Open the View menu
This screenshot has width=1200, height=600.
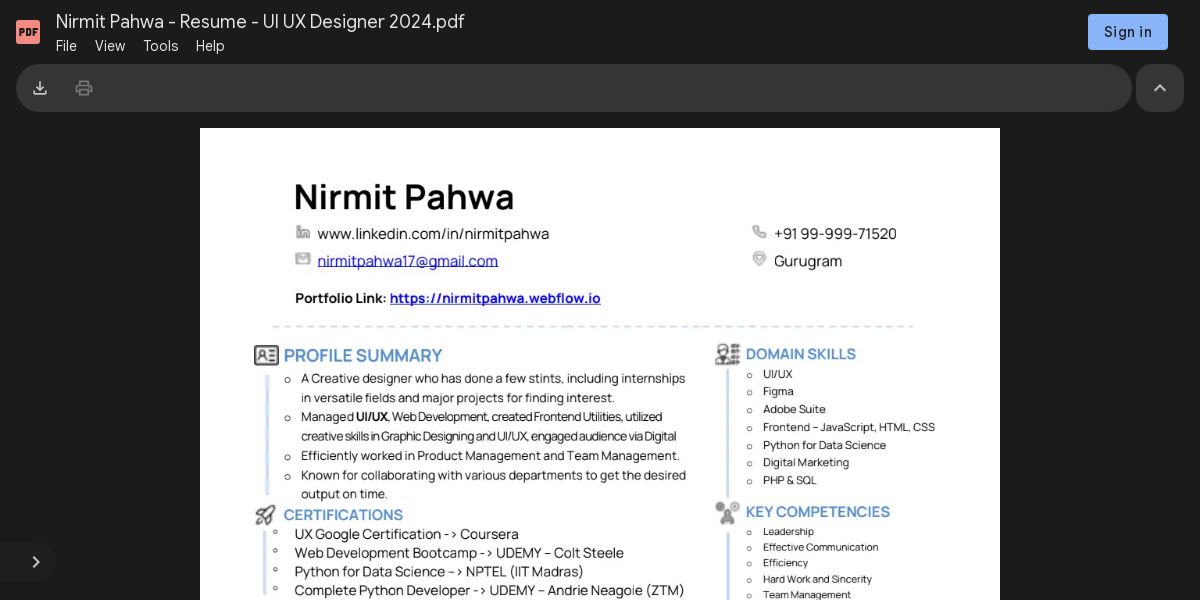click(110, 46)
